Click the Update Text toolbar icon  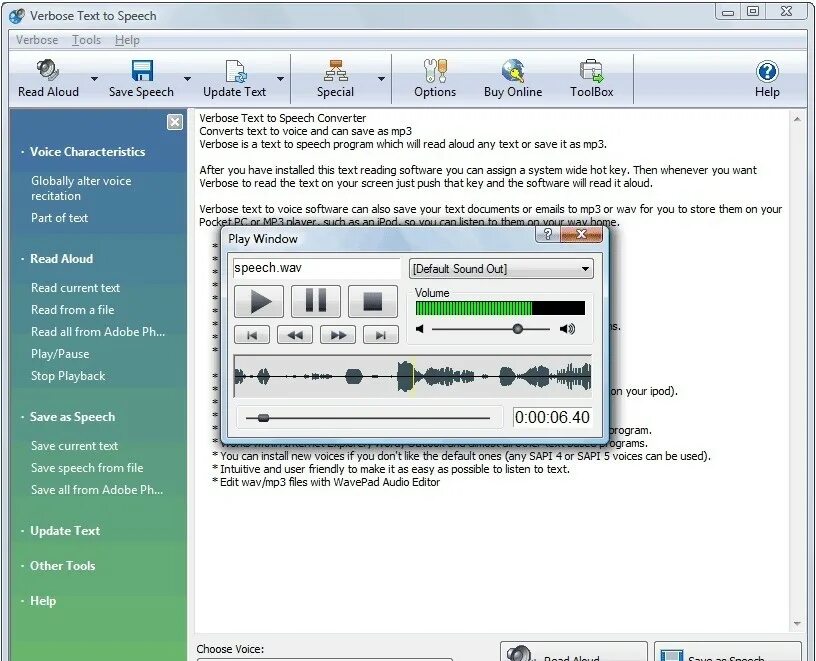pyautogui.click(x=235, y=71)
